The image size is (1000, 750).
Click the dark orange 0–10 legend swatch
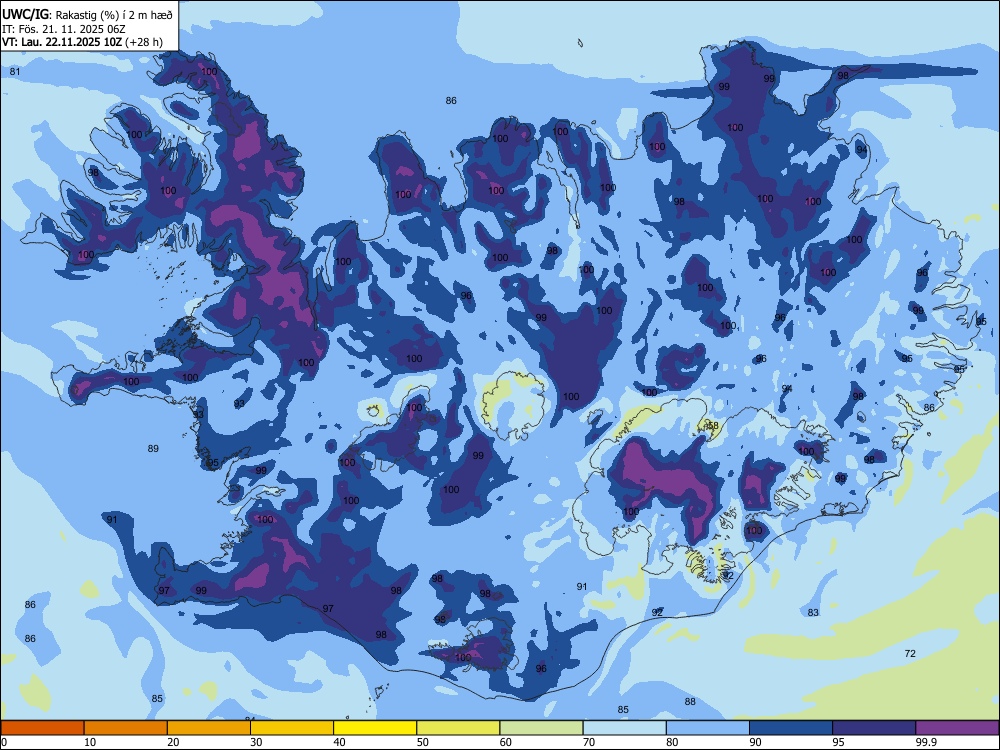coord(42,728)
